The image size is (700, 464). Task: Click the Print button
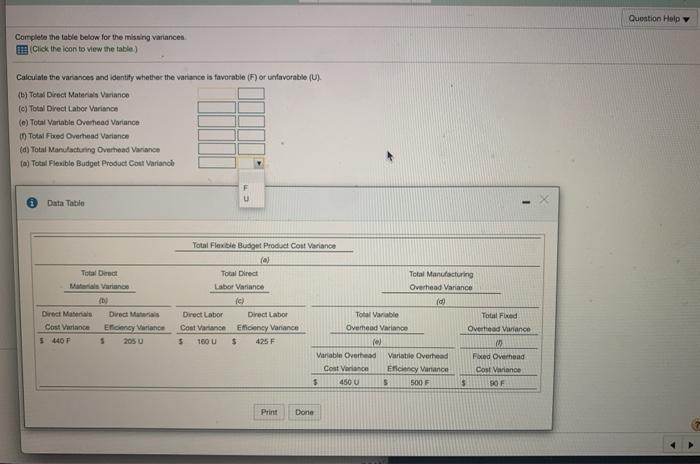point(269,412)
